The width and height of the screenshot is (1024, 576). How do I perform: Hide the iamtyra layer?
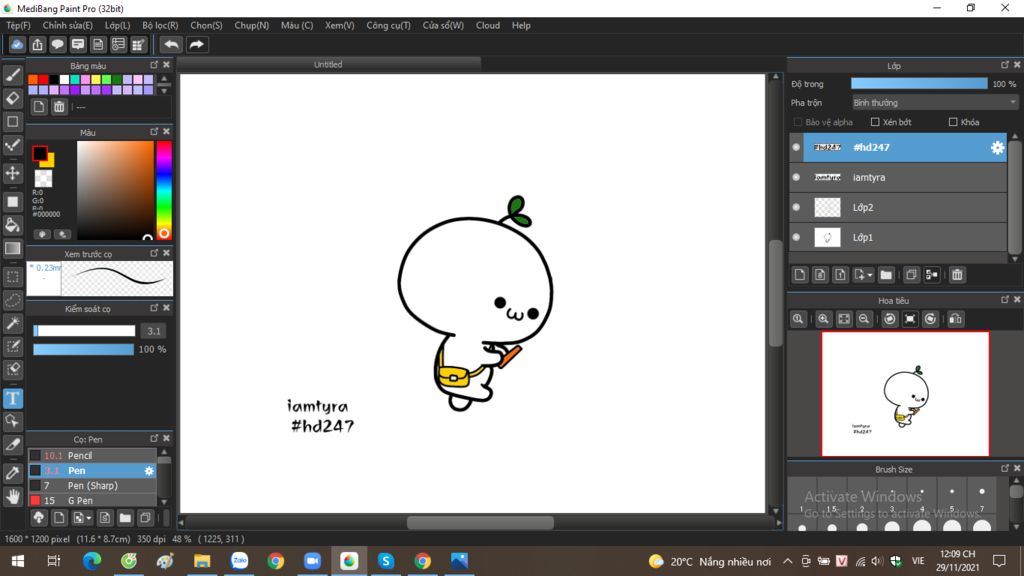click(796, 178)
